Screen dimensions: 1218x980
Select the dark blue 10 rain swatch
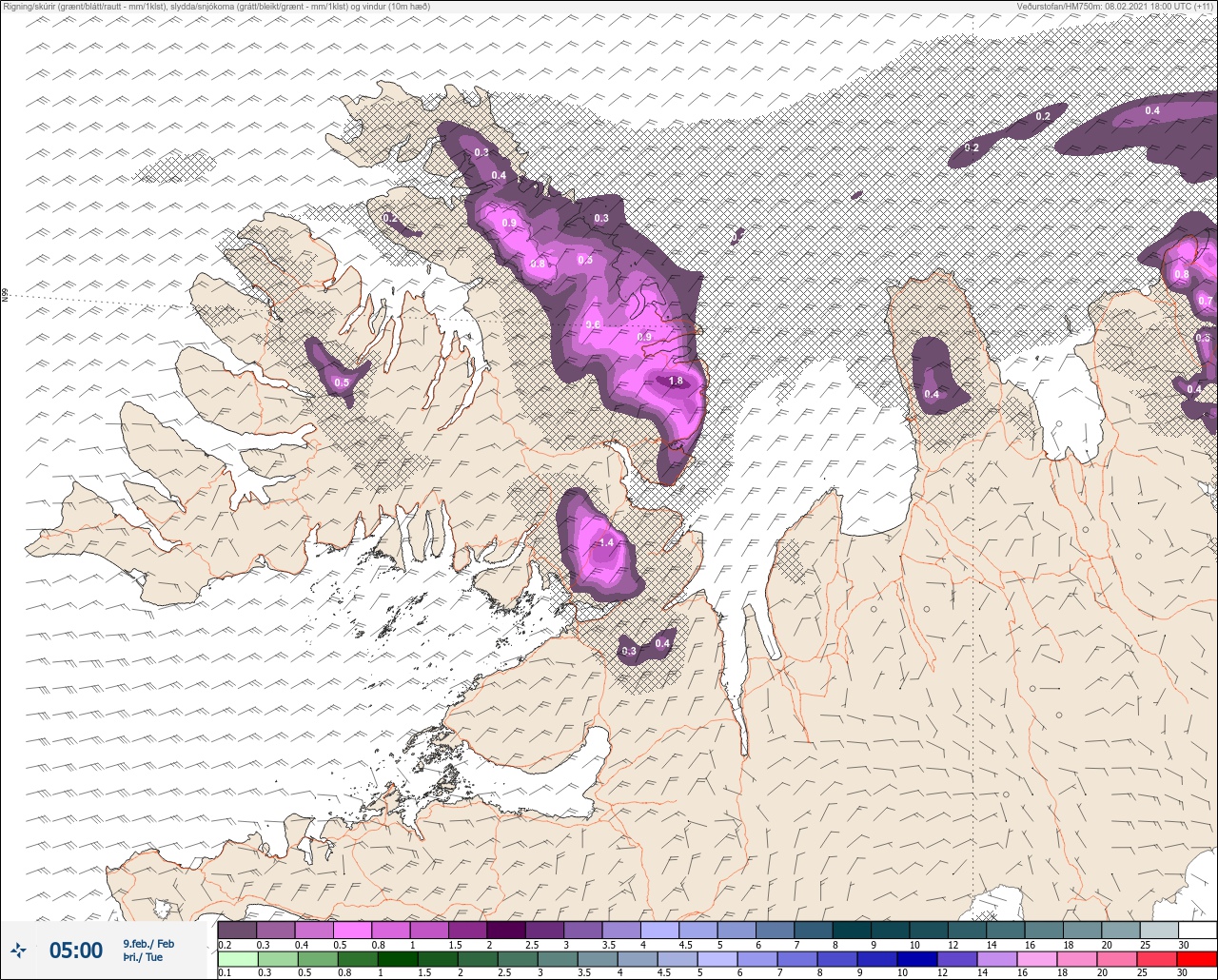[x=917, y=958]
